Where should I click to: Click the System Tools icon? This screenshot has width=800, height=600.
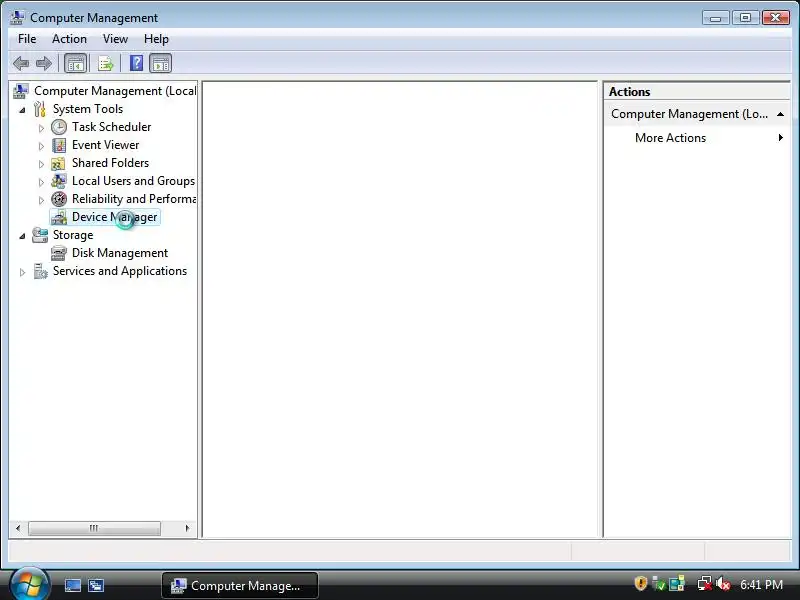pyautogui.click(x=40, y=109)
